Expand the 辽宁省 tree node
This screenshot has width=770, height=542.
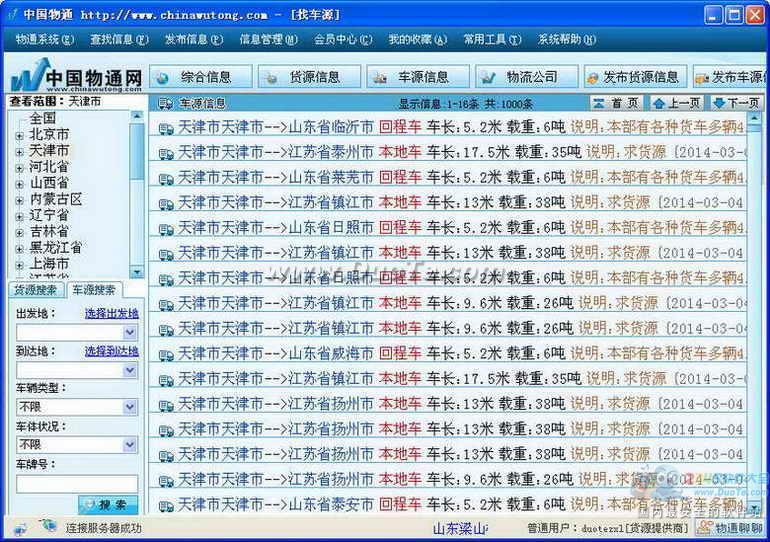pyautogui.click(x=20, y=217)
